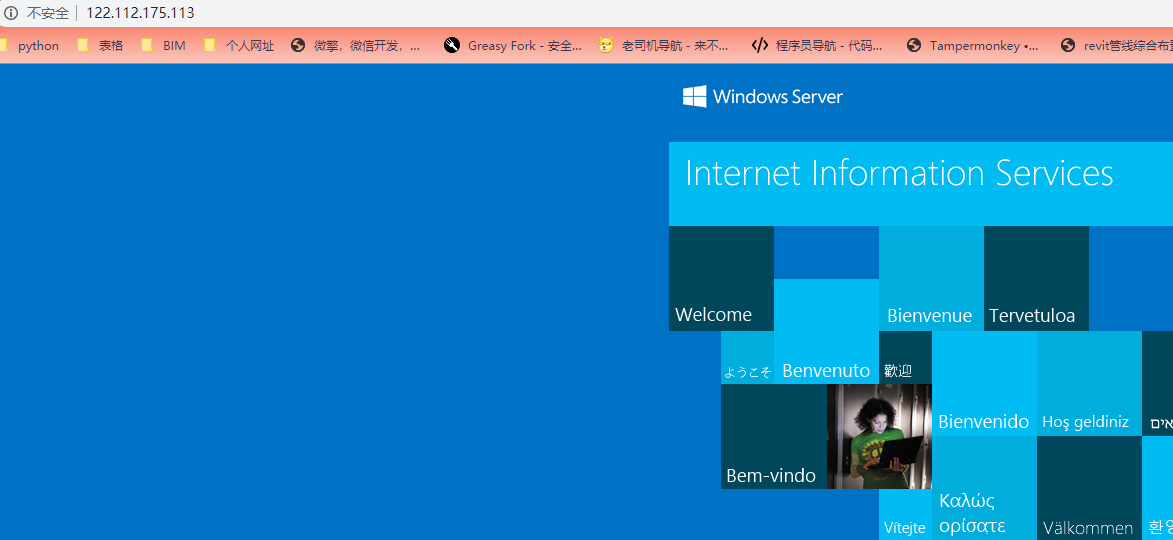
Task: Click the python folder icon
Action: click(x=4, y=46)
